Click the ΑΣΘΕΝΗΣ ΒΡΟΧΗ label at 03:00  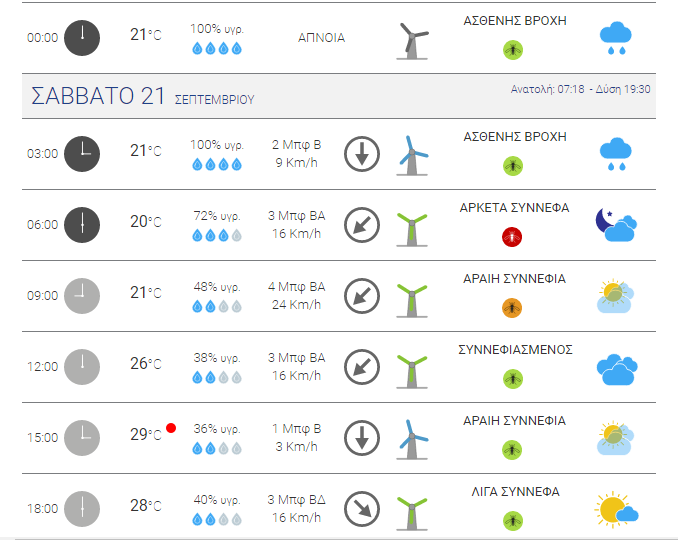point(515,137)
